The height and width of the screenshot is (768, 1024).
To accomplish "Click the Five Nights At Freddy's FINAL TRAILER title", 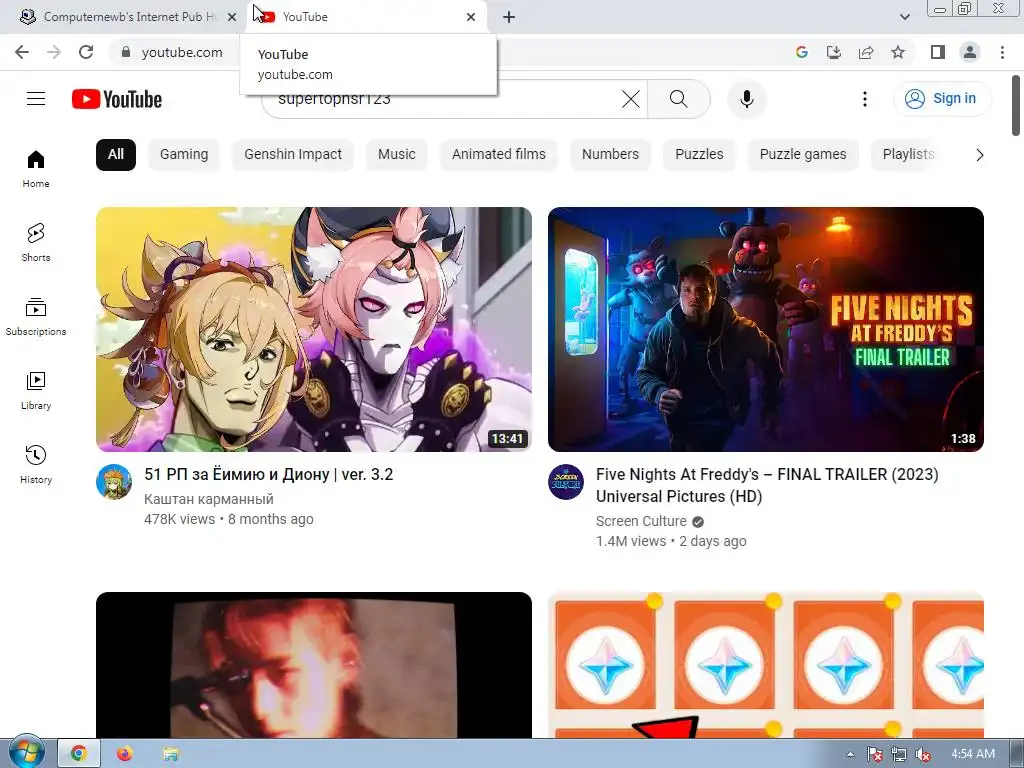I will 767,485.
